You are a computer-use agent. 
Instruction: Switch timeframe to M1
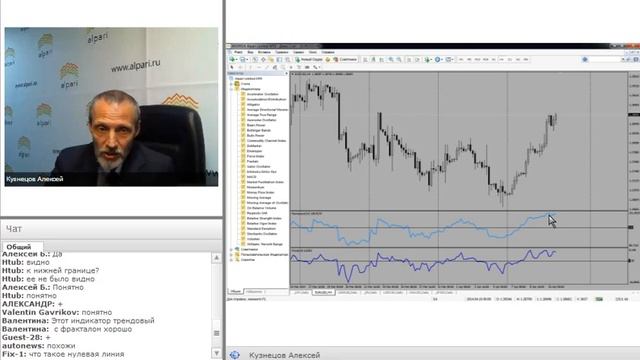(460, 60)
